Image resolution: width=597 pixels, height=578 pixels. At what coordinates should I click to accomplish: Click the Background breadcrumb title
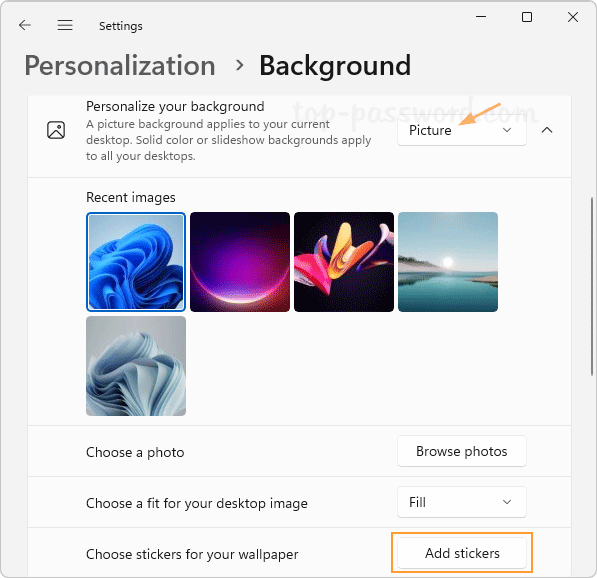[335, 65]
